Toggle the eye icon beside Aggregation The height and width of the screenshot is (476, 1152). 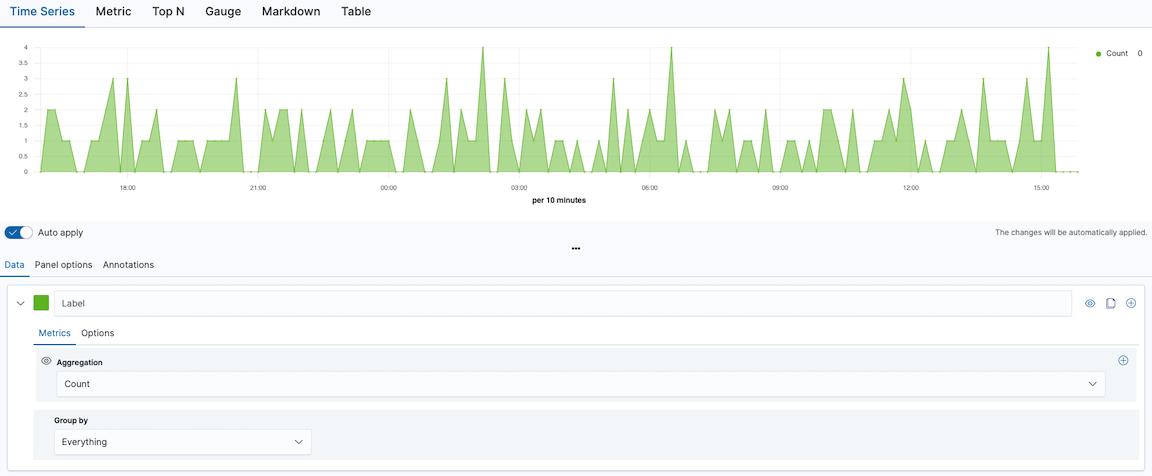pyautogui.click(x=46, y=361)
